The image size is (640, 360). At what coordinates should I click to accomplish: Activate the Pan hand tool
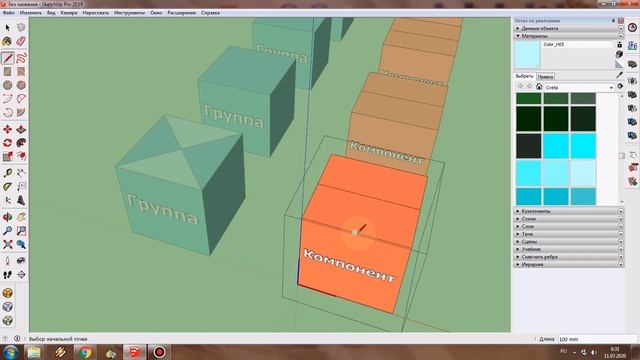coord(21,217)
